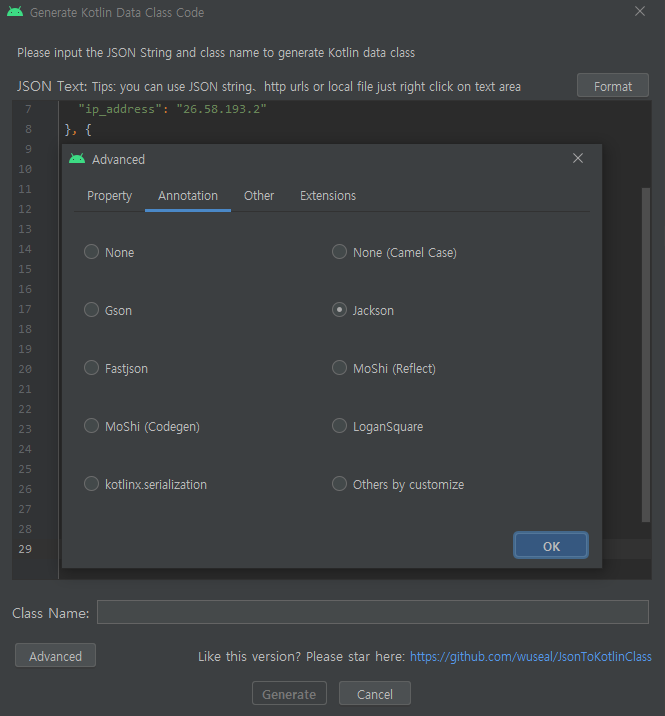Switch to the Property tab
Screen dimensions: 665x716
pos(110,196)
